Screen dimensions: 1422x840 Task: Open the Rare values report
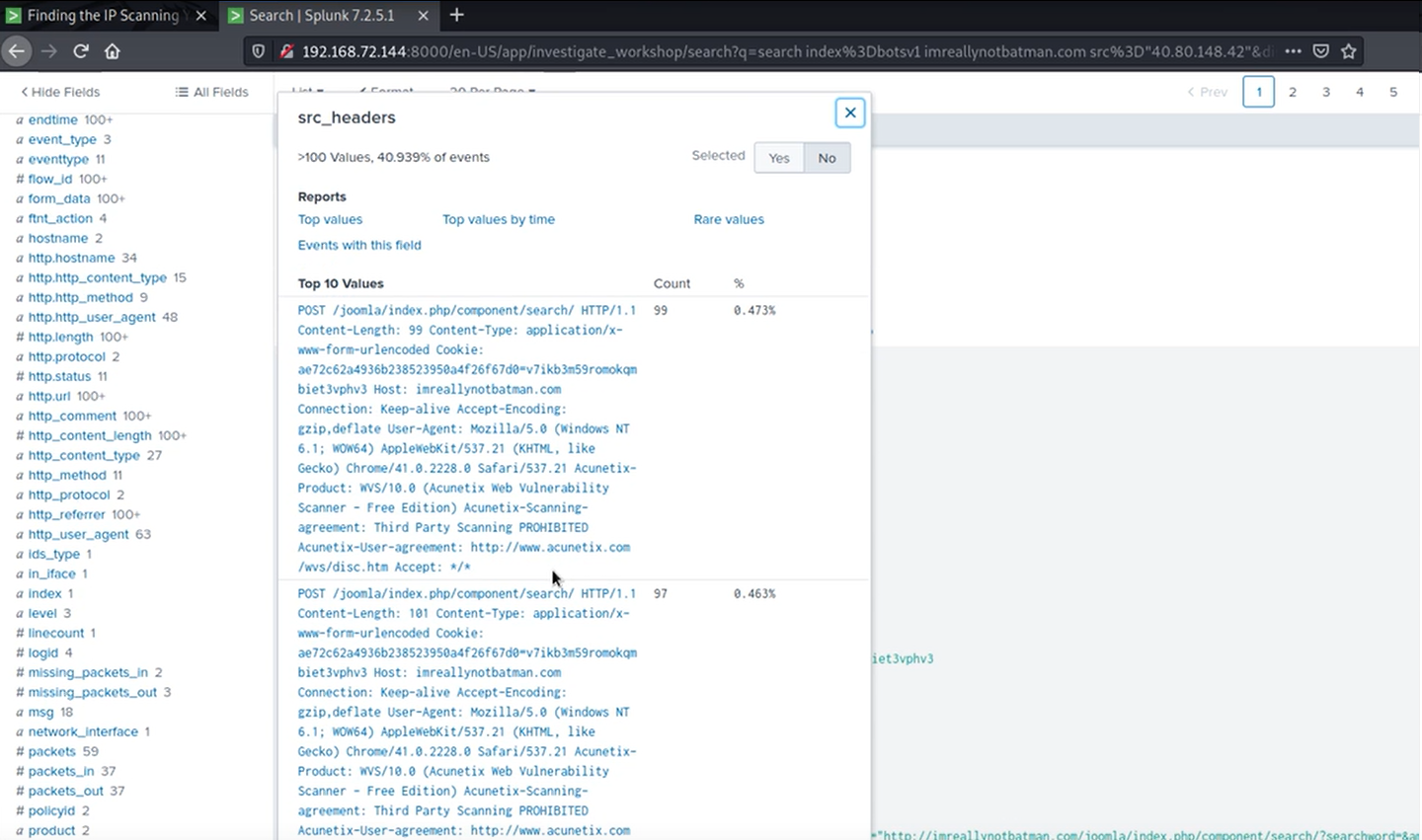point(728,219)
